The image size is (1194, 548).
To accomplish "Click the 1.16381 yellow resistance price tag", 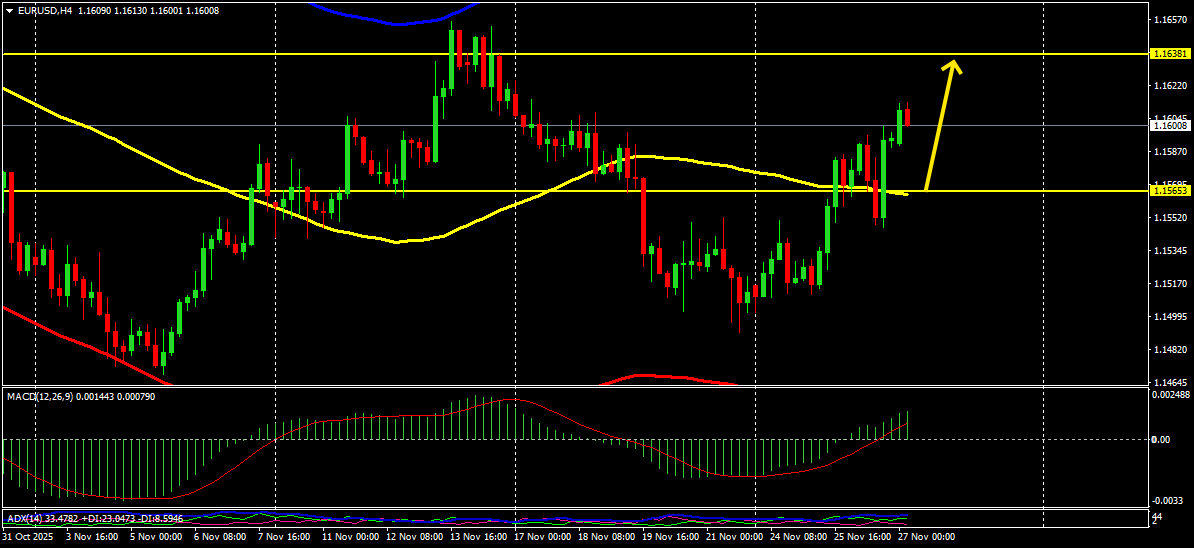I will click(x=1170, y=54).
